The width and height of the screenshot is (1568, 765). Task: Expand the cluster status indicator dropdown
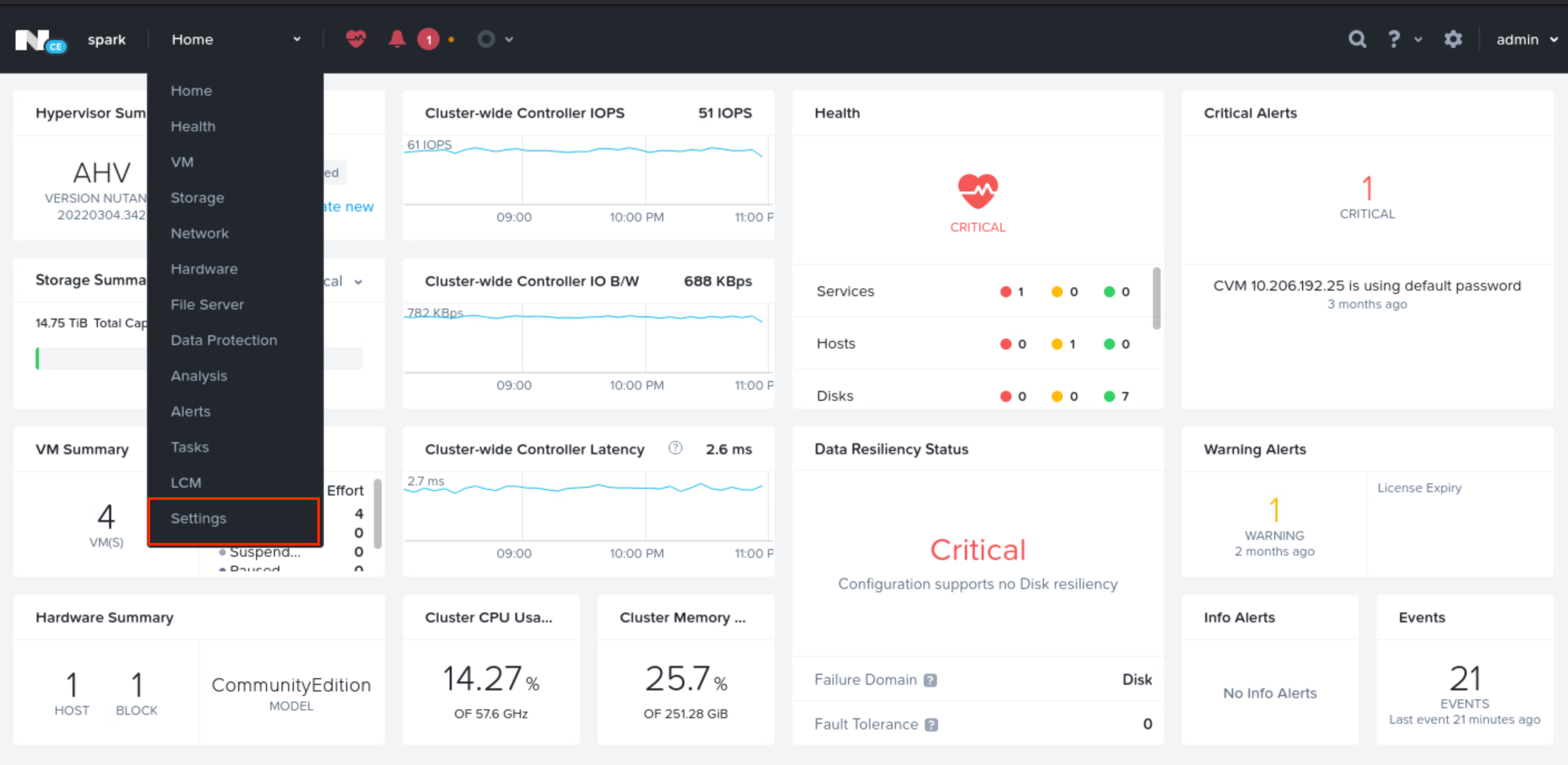pyautogui.click(x=510, y=40)
